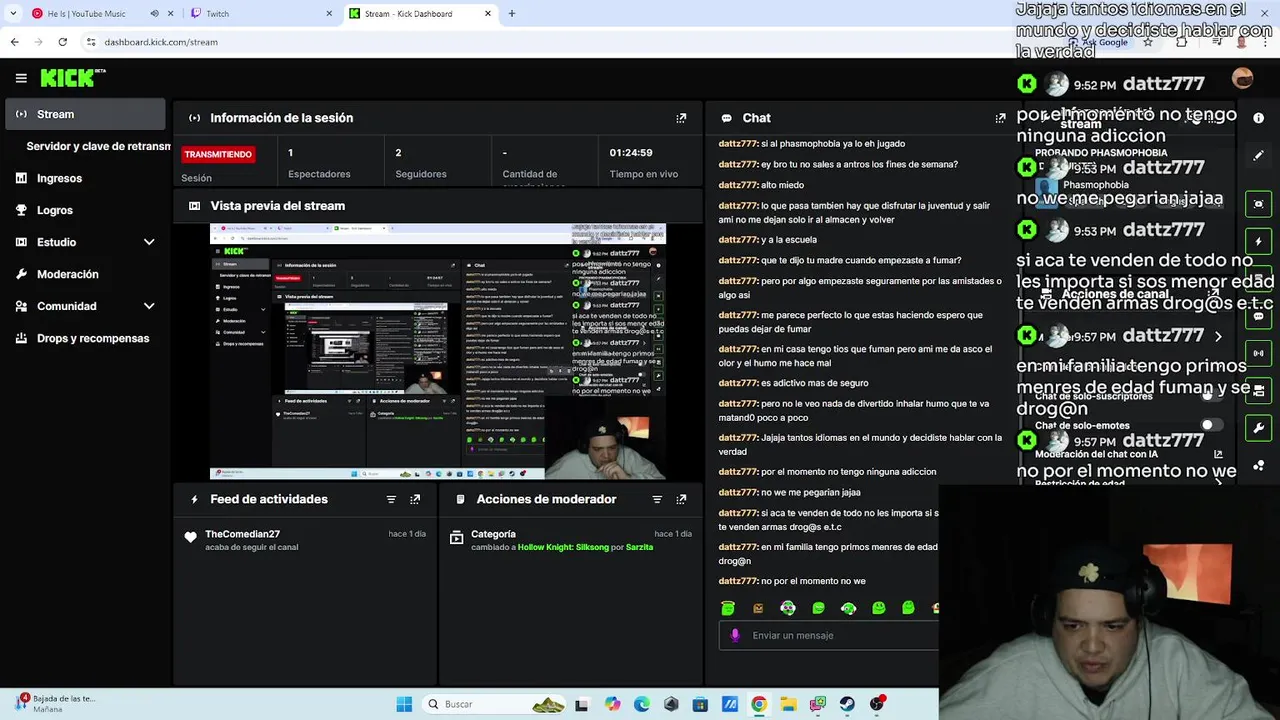
Task: Click the Hollow Knight: Silksong category link
Action: tap(563, 547)
